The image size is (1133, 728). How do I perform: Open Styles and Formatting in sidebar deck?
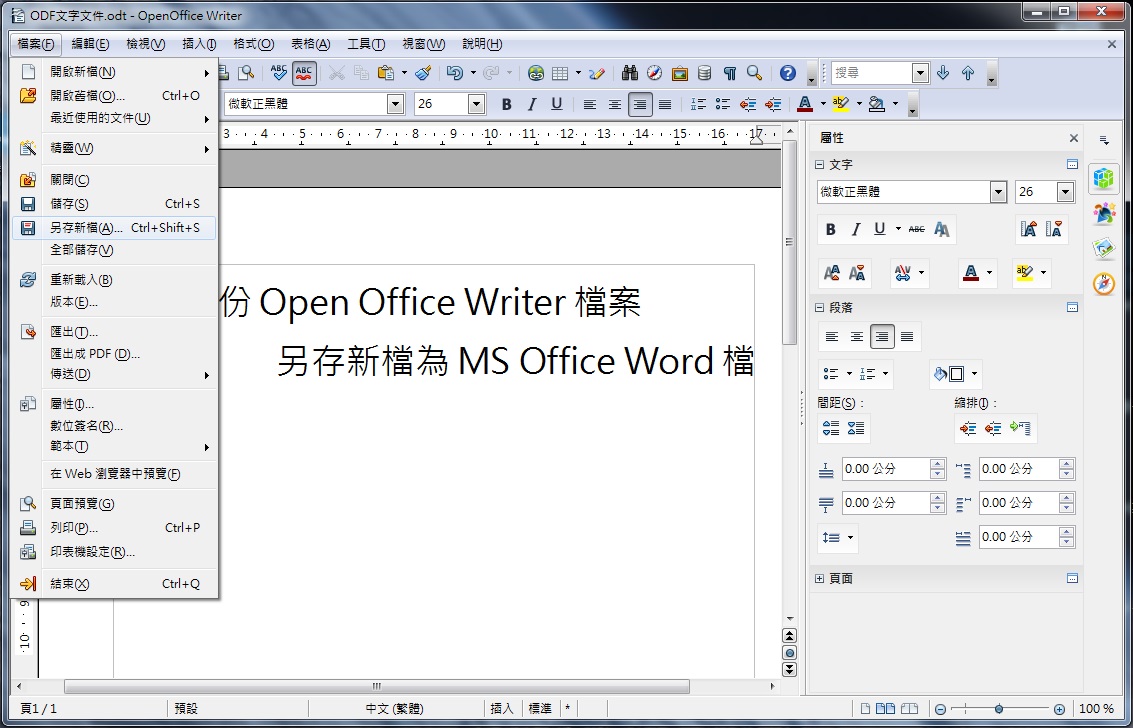[1103, 213]
